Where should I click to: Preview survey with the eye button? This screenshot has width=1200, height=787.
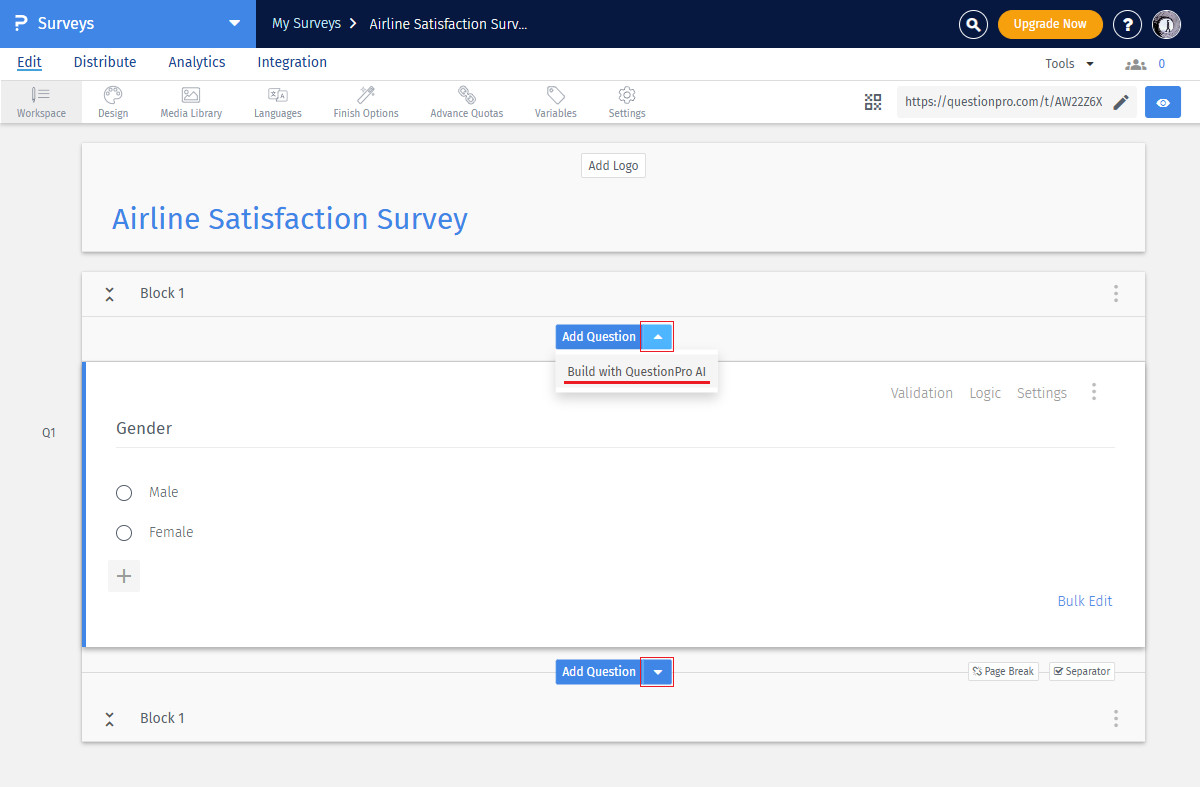1162,102
